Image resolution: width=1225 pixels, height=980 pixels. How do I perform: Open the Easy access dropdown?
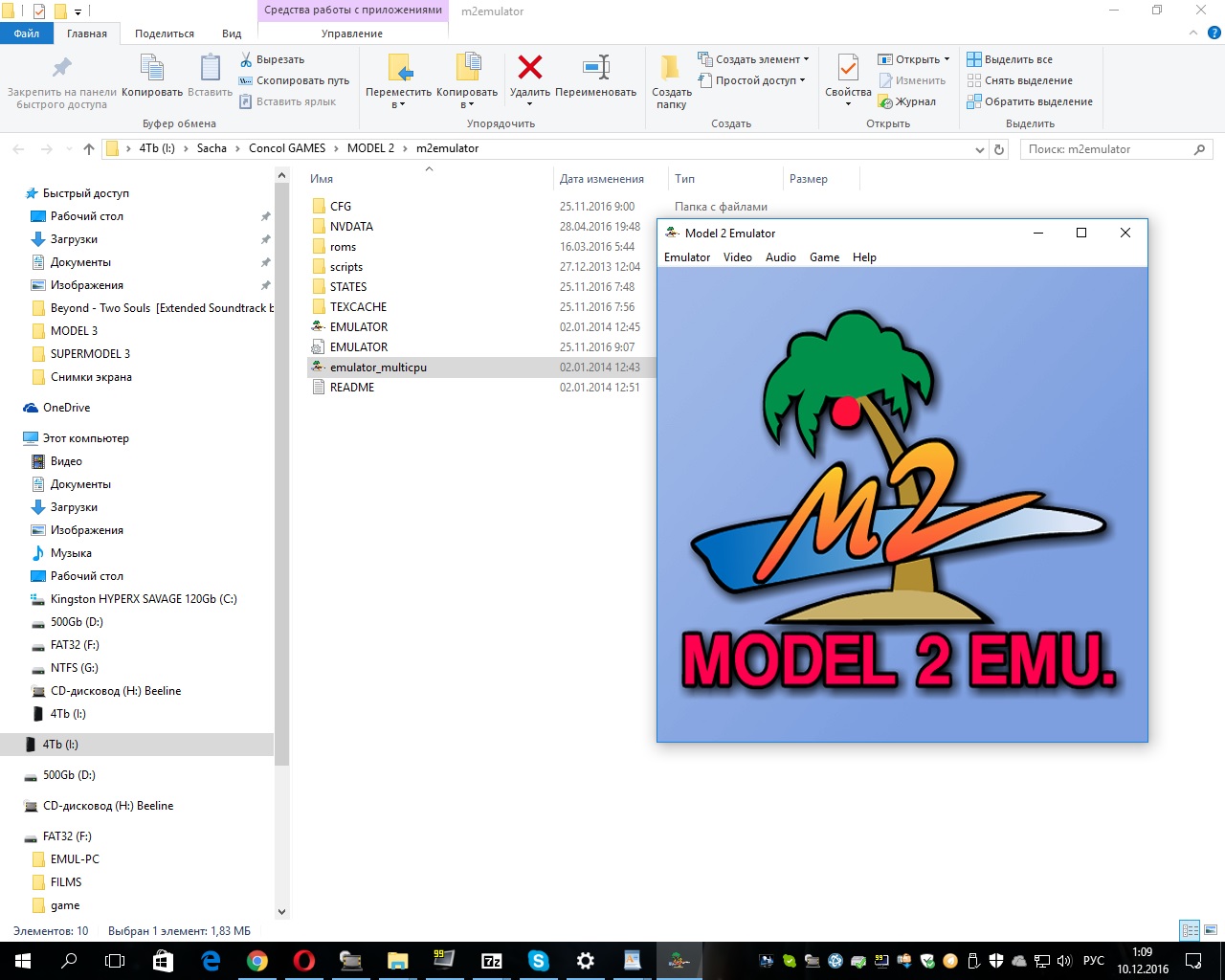[x=760, y=80]
